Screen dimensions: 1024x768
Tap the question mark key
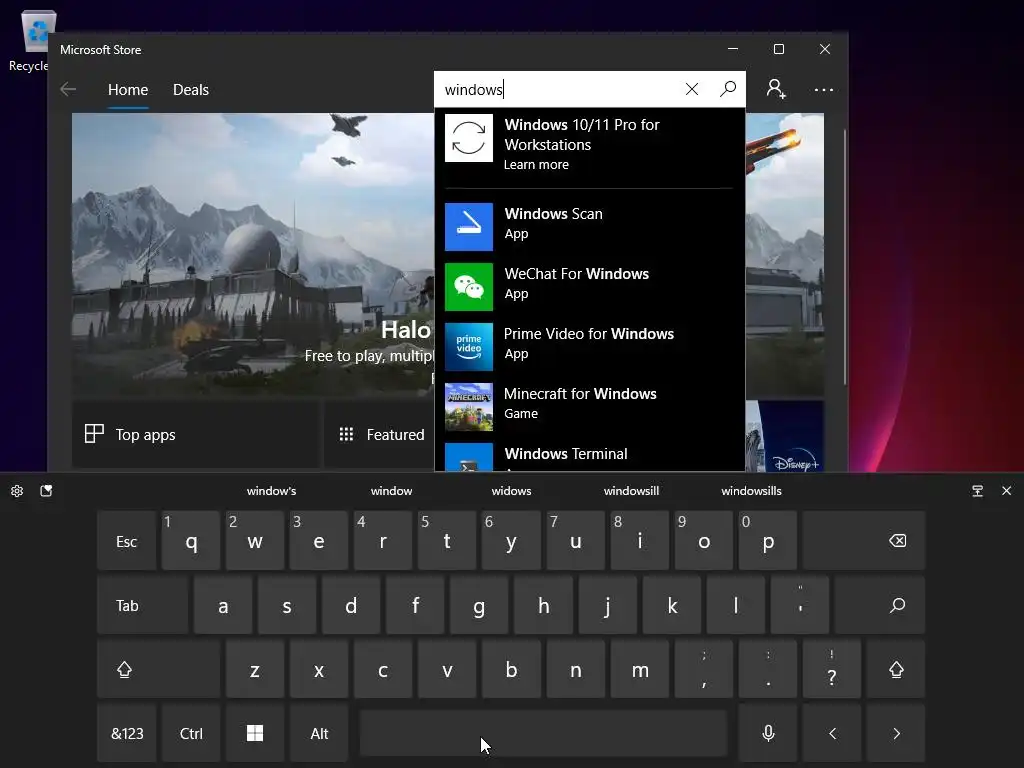tap(832, 669)
